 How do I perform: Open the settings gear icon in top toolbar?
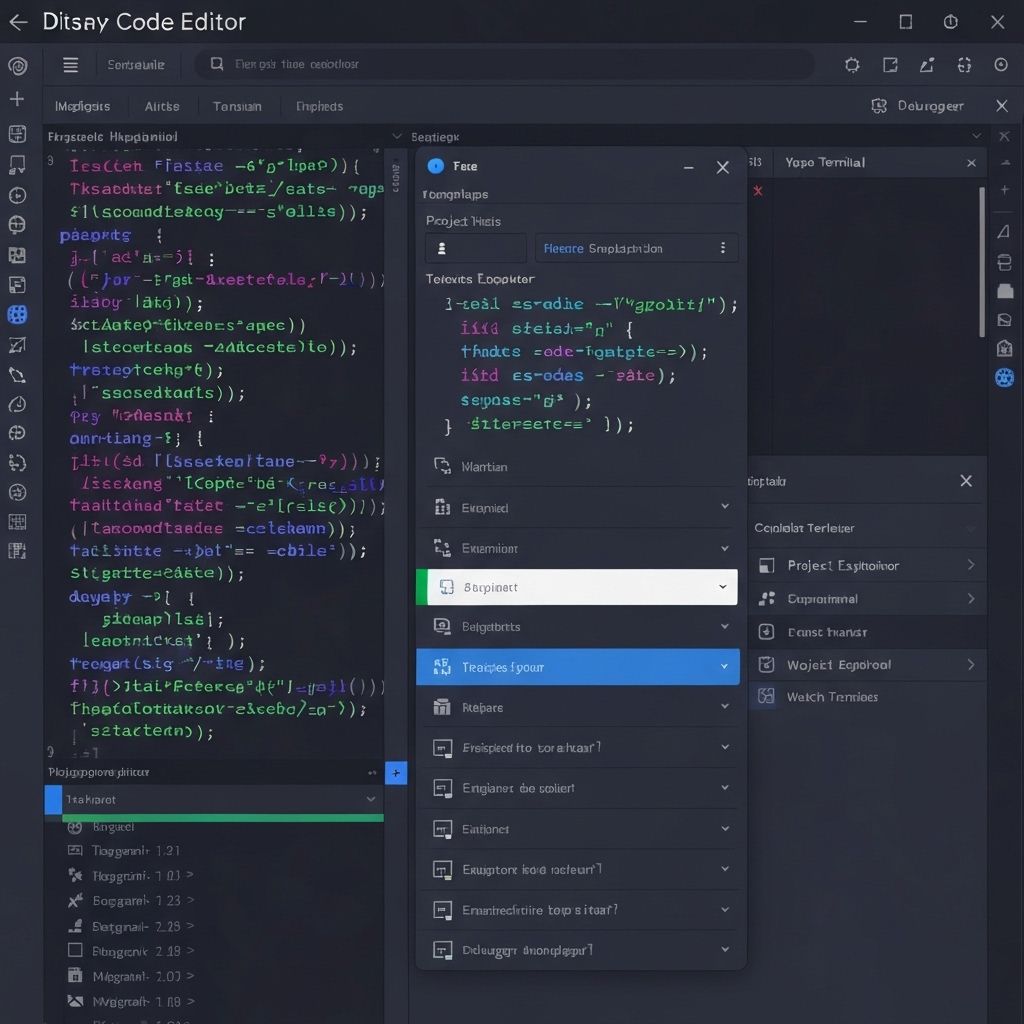tap(851, 64)
